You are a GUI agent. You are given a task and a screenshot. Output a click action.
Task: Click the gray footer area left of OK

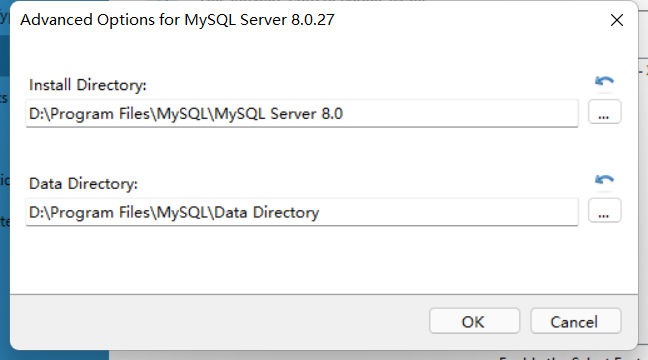click(x=219, y=322)
